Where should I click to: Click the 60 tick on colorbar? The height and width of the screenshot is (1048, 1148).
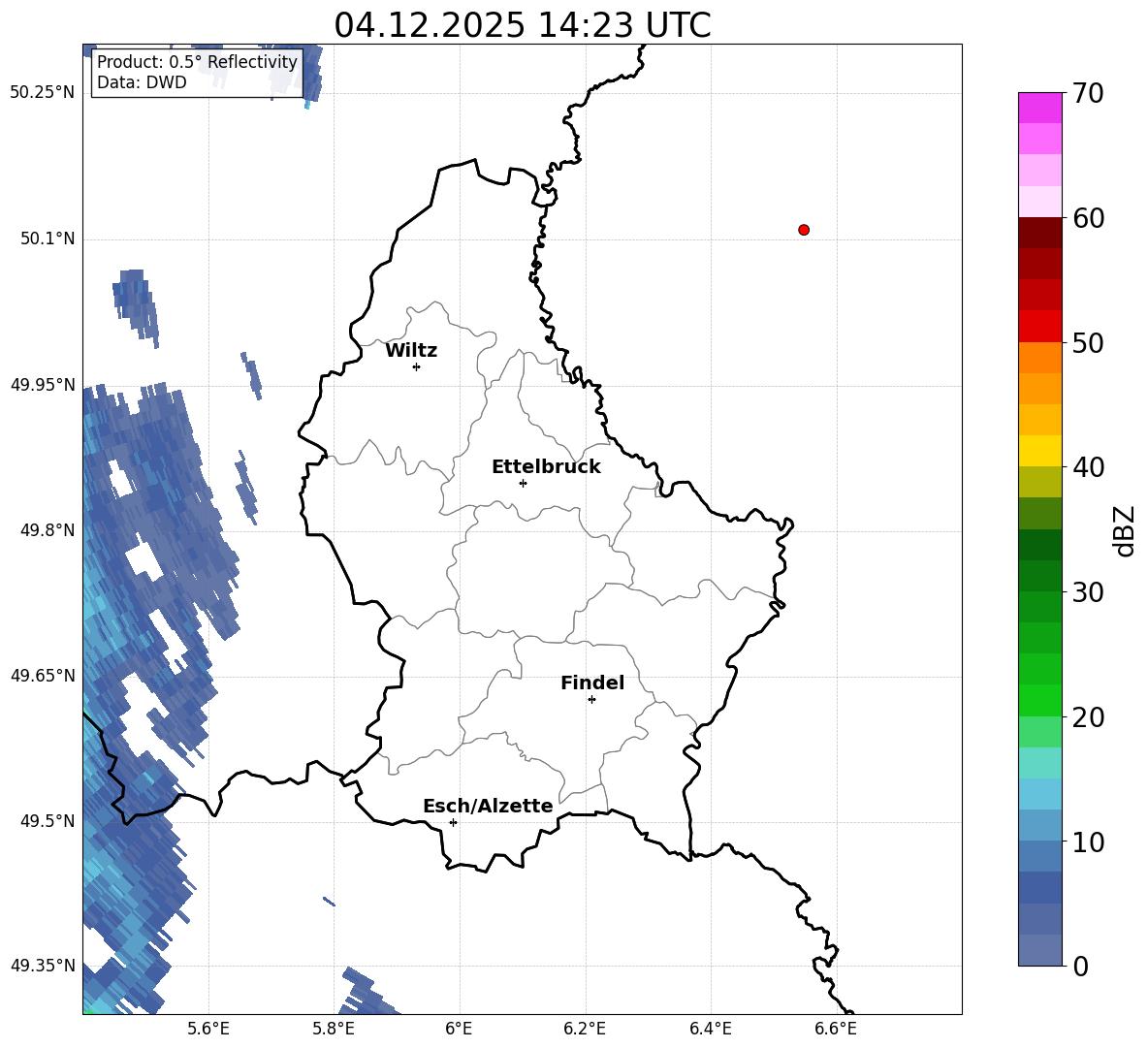point(1089,218)
